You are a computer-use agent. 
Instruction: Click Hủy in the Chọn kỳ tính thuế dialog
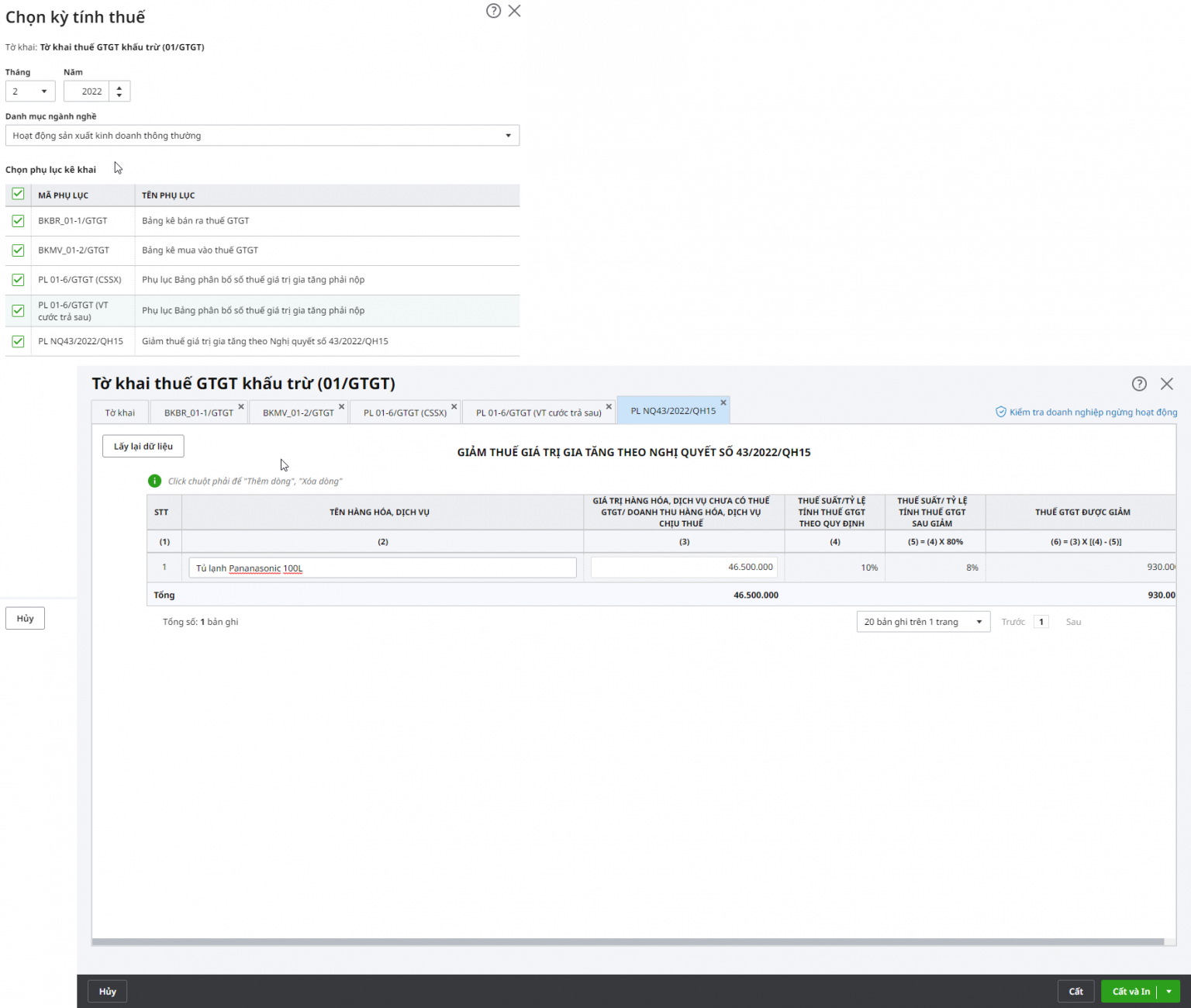[x=25, y=619]
